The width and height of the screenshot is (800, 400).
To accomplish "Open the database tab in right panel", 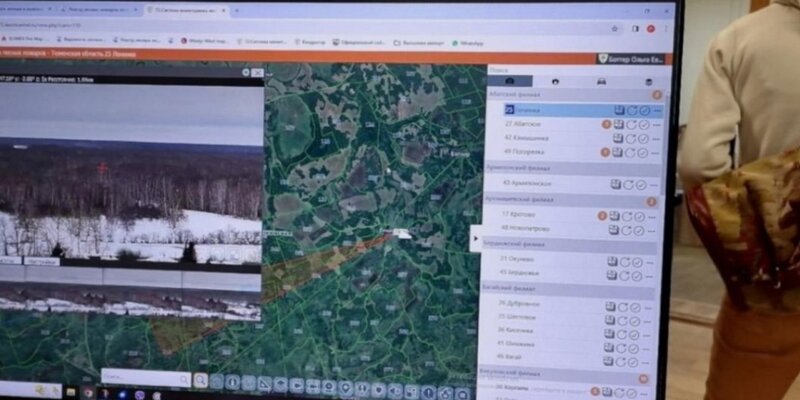I will point(648,82).
